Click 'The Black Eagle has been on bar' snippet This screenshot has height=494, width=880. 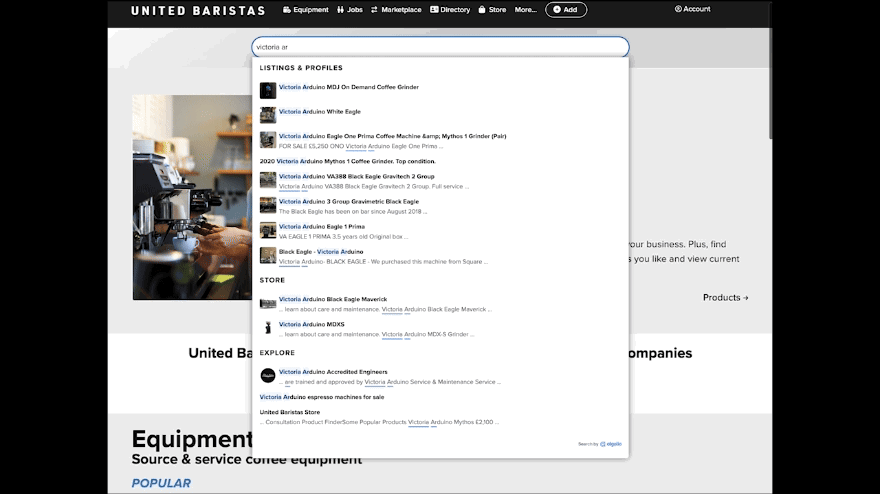pyautogui.click(x=352, y=212)
